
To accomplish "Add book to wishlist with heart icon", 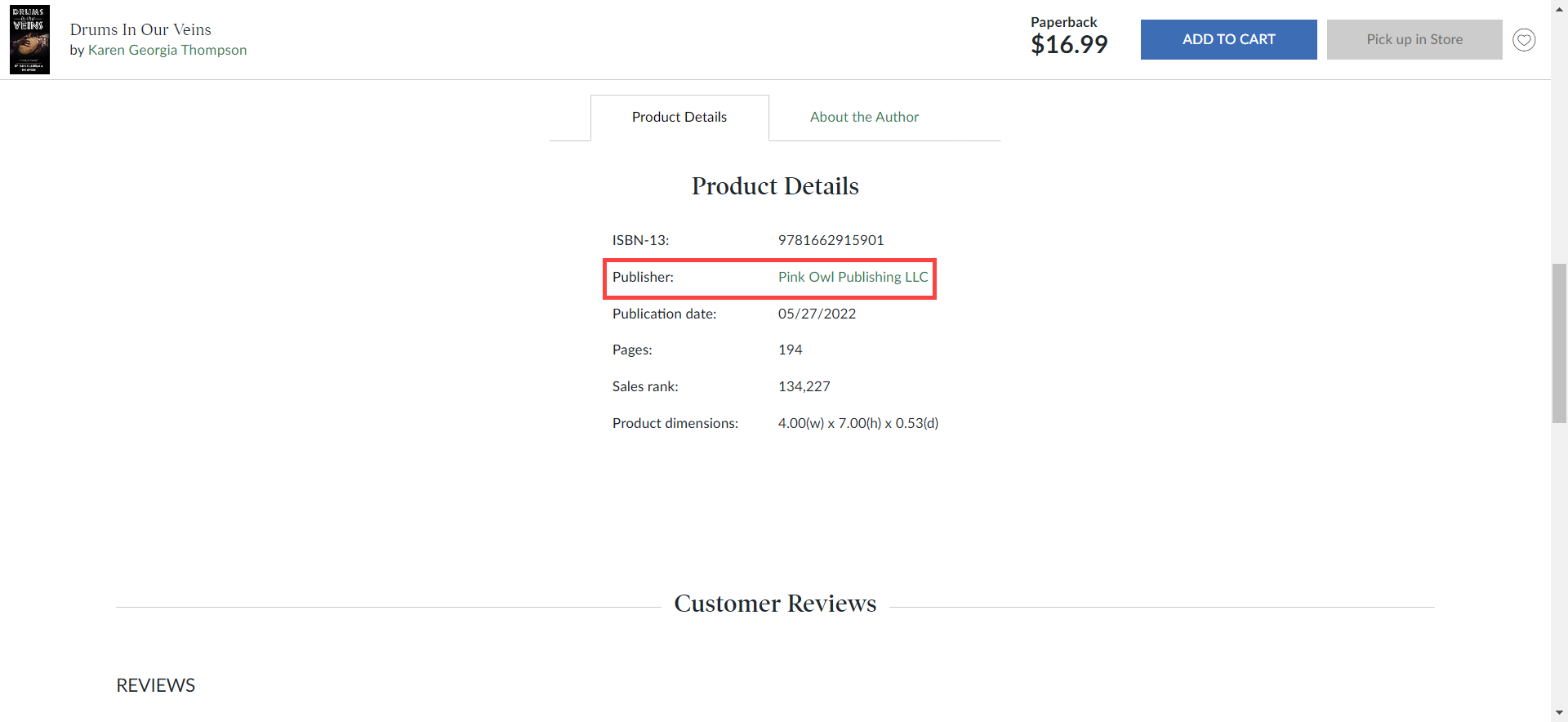I will [x=1524, y=39].
